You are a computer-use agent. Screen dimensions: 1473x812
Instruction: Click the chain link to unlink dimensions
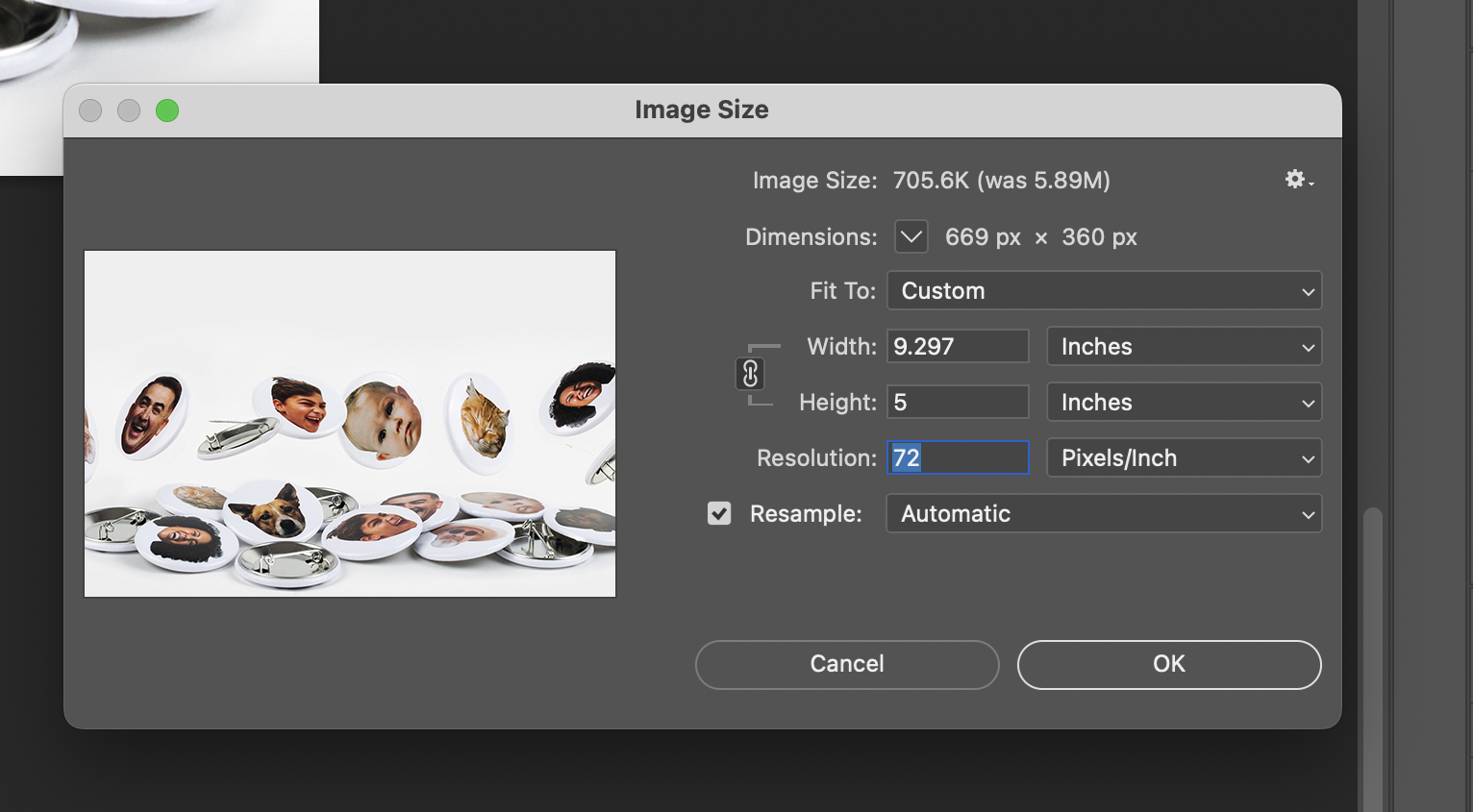point(751,375)
